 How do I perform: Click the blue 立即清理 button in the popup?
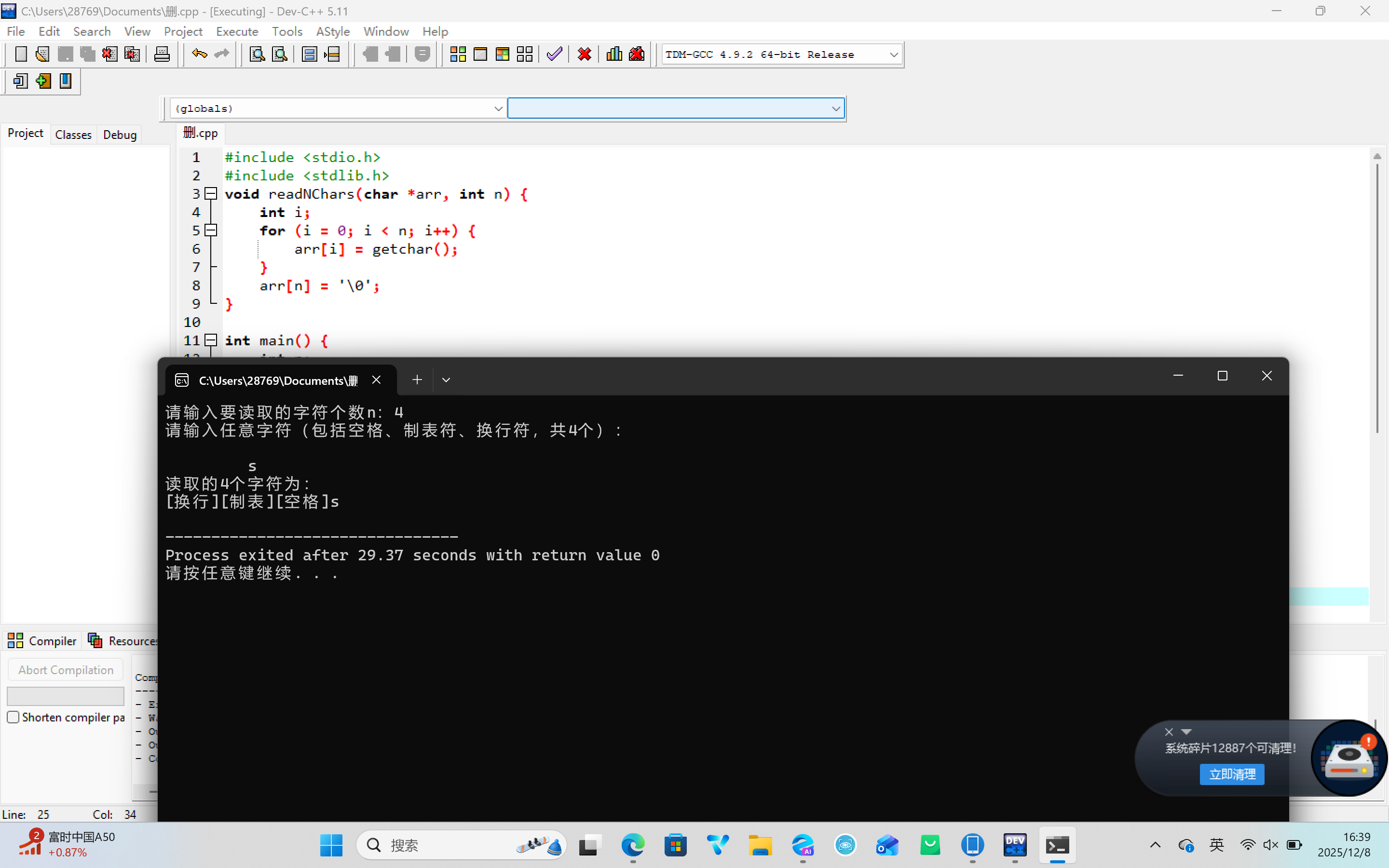pyautogui.click(x=1232, y=774)
